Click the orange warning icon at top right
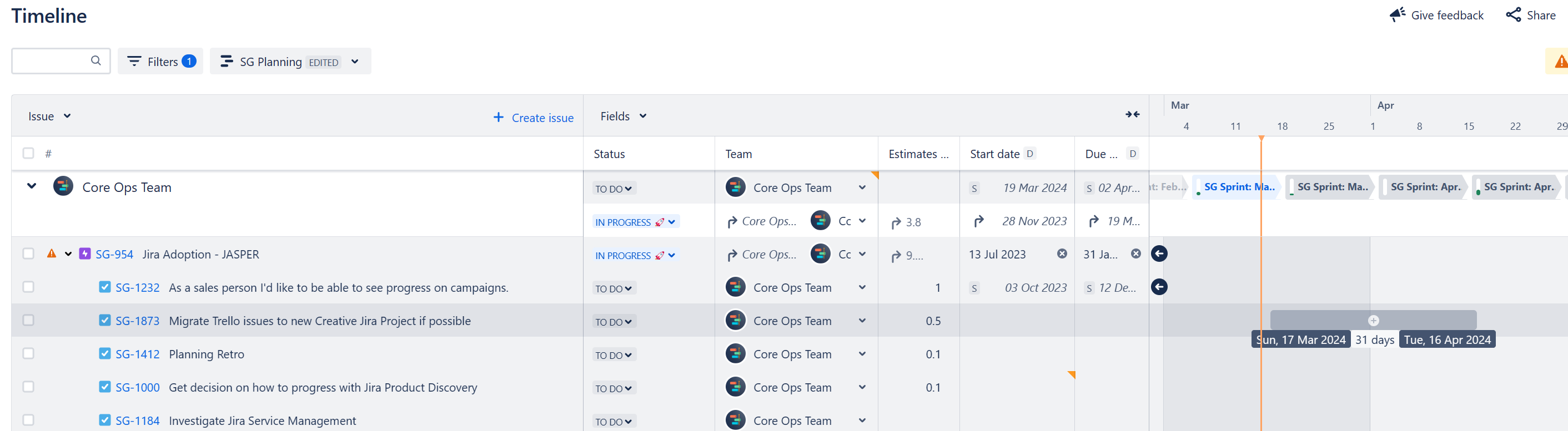The height and width of the screenshot is (431, 1568). (x=1561, y=62)
